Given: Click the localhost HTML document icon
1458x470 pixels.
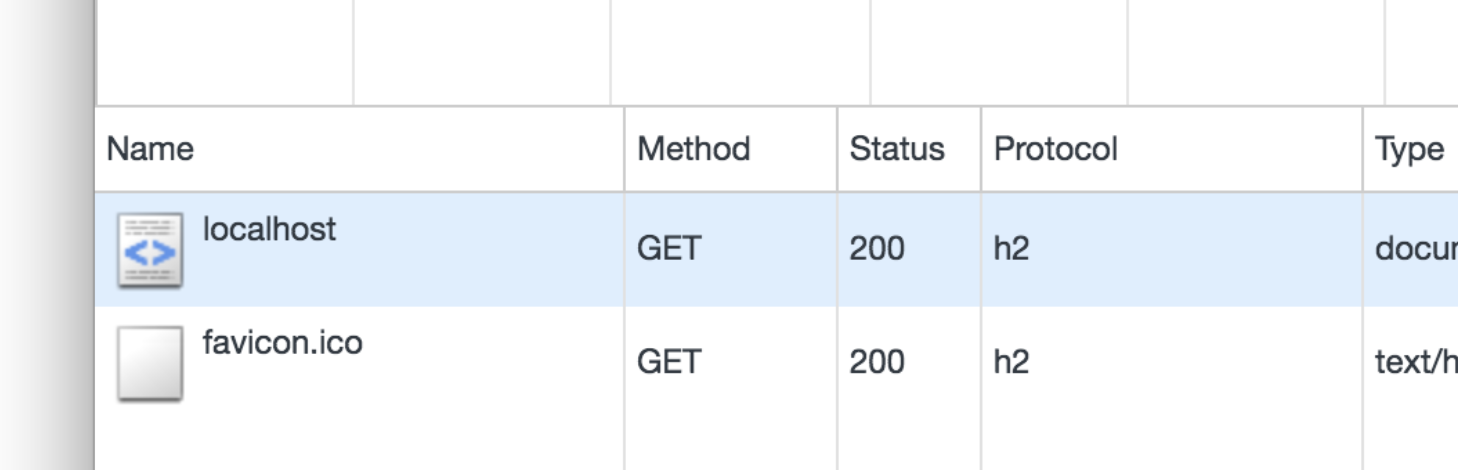Looking at the screenshot, I should pos(150,250).
